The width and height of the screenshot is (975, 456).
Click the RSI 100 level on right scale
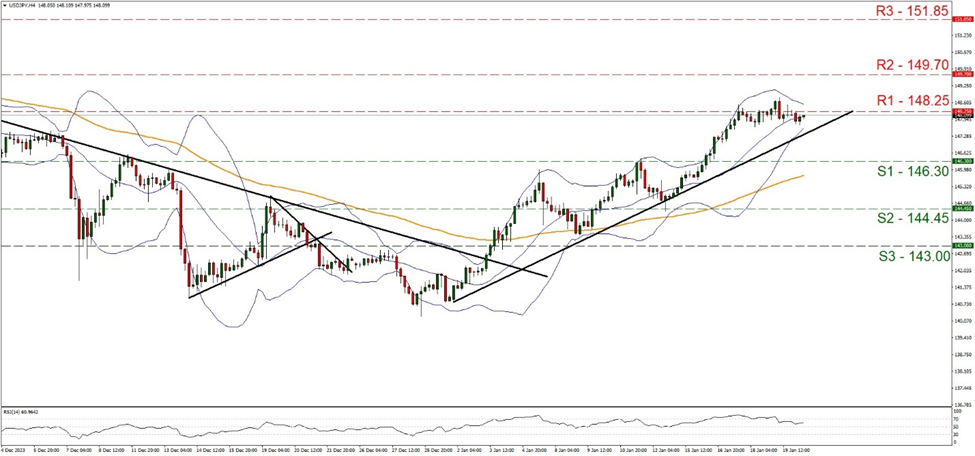[958, 411]
